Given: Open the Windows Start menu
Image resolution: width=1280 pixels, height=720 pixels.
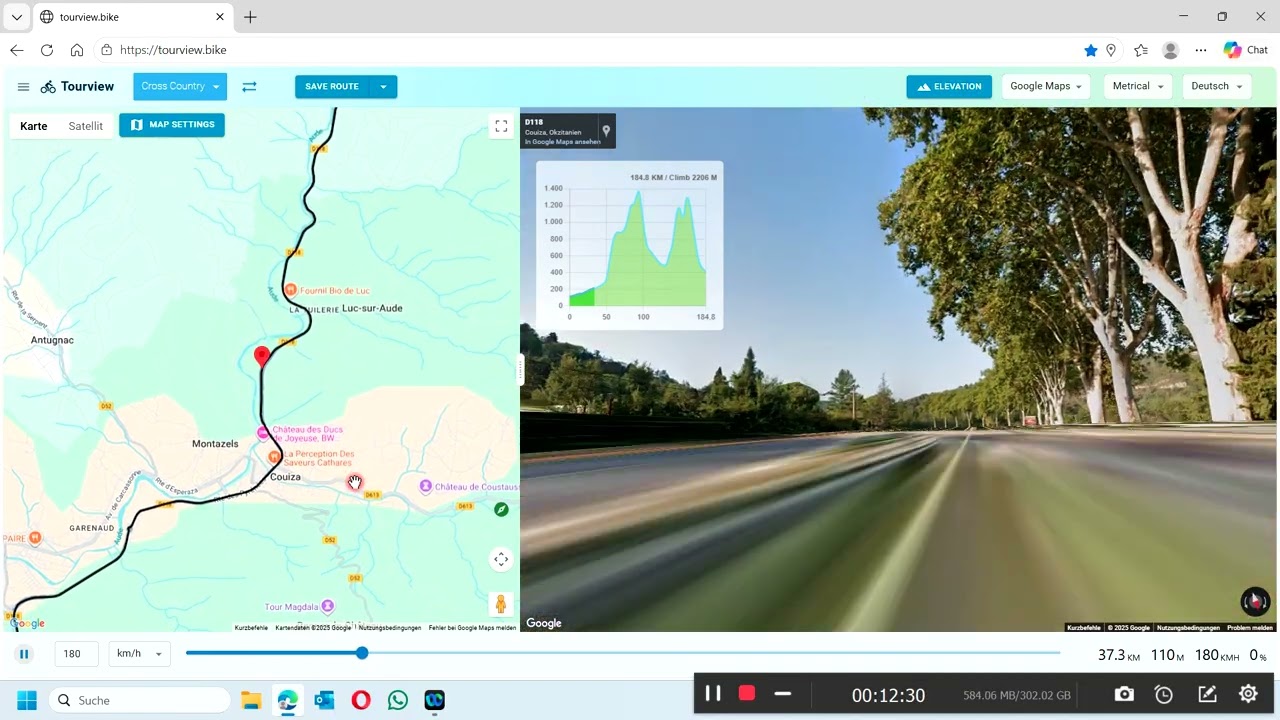Looking at the screenshot, I should (26, 700).
